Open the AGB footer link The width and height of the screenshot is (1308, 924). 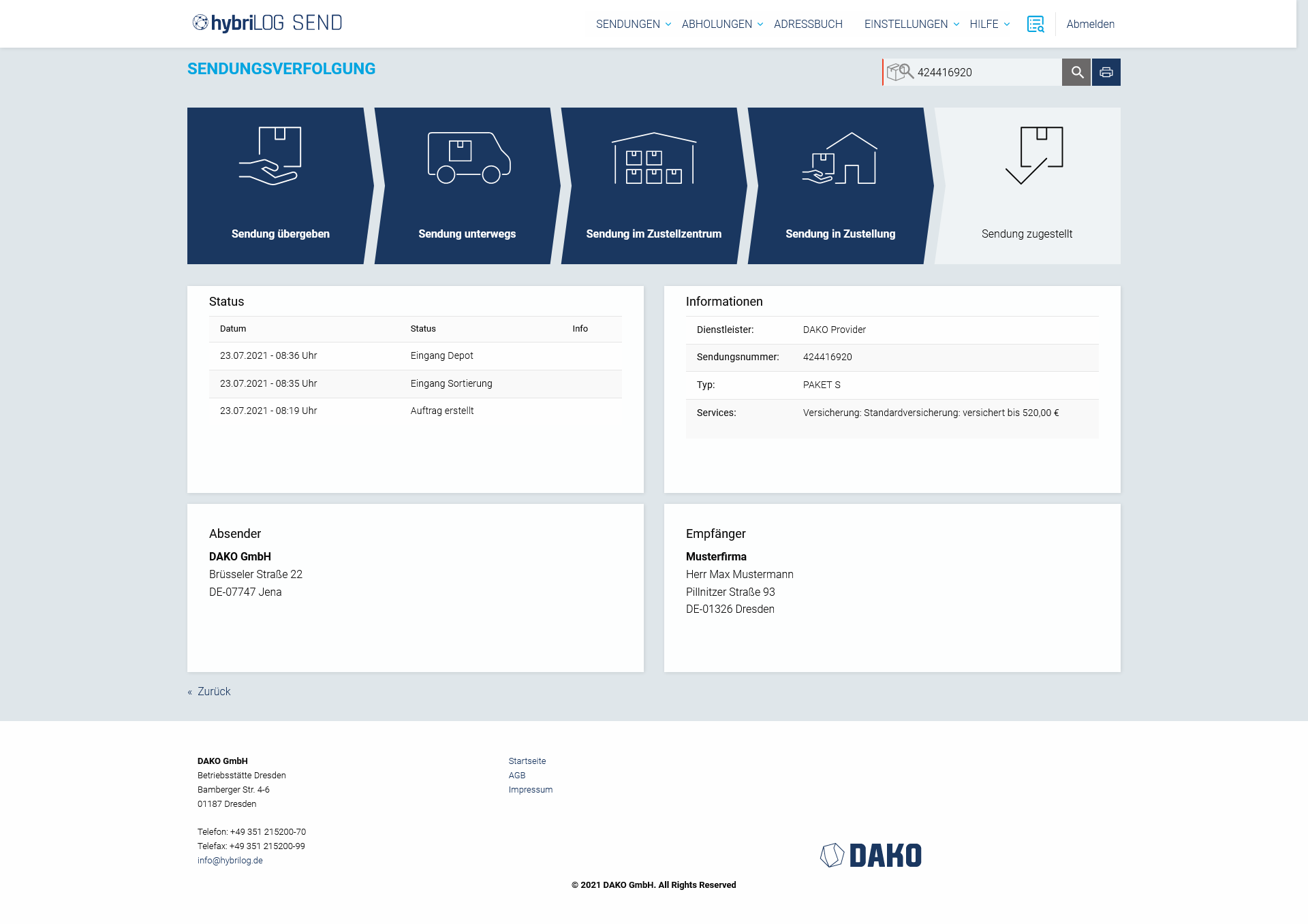[517, 776]
